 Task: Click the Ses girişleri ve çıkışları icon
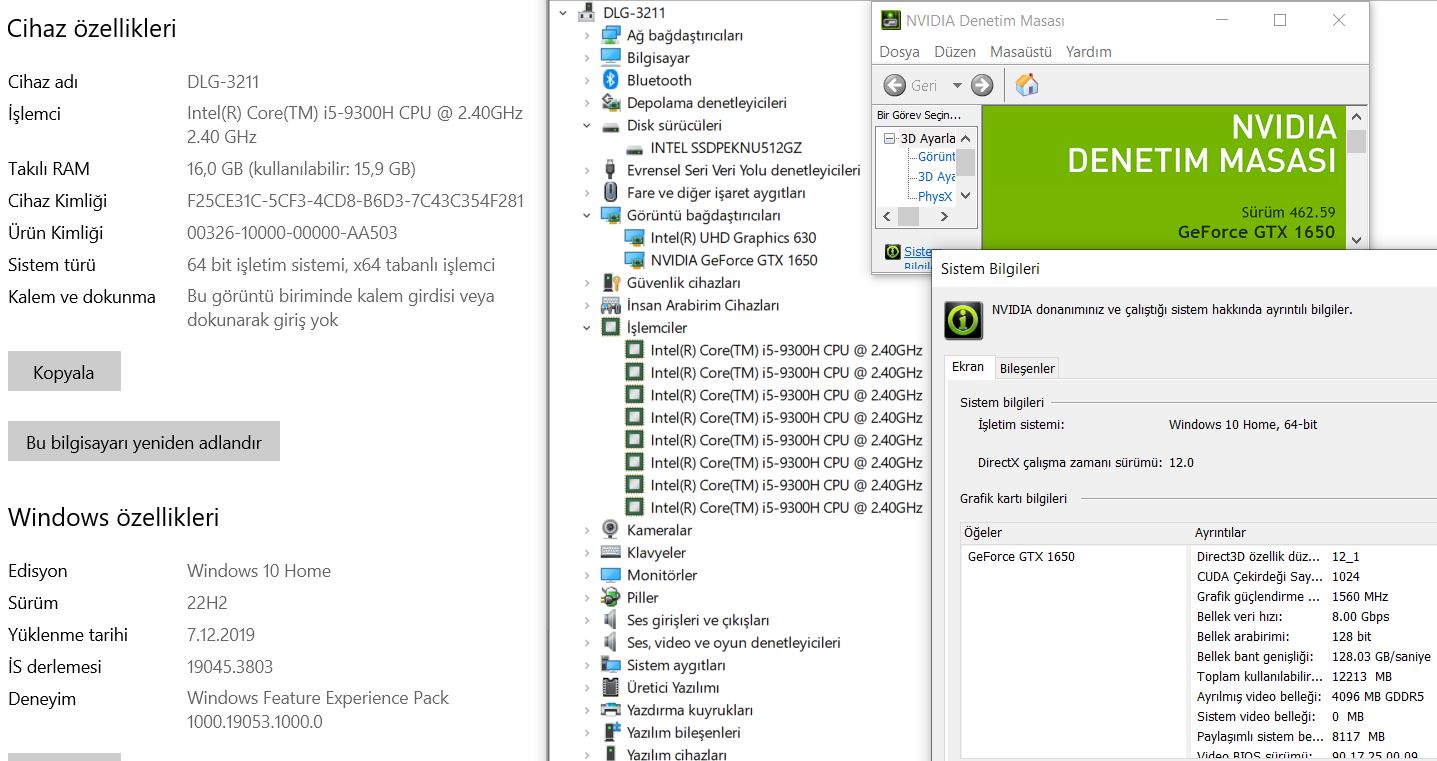[610, 620]
